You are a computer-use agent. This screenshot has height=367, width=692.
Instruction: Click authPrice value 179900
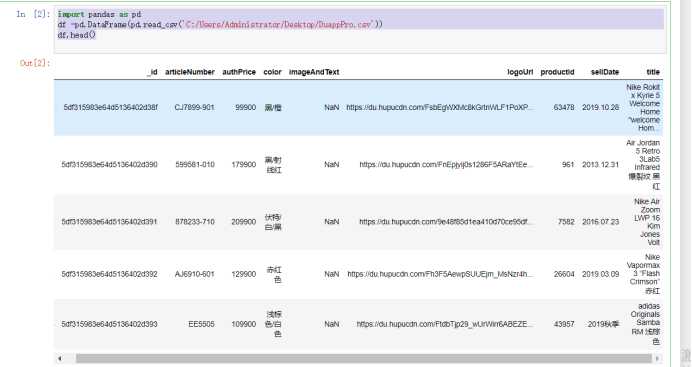click(244, 165)
